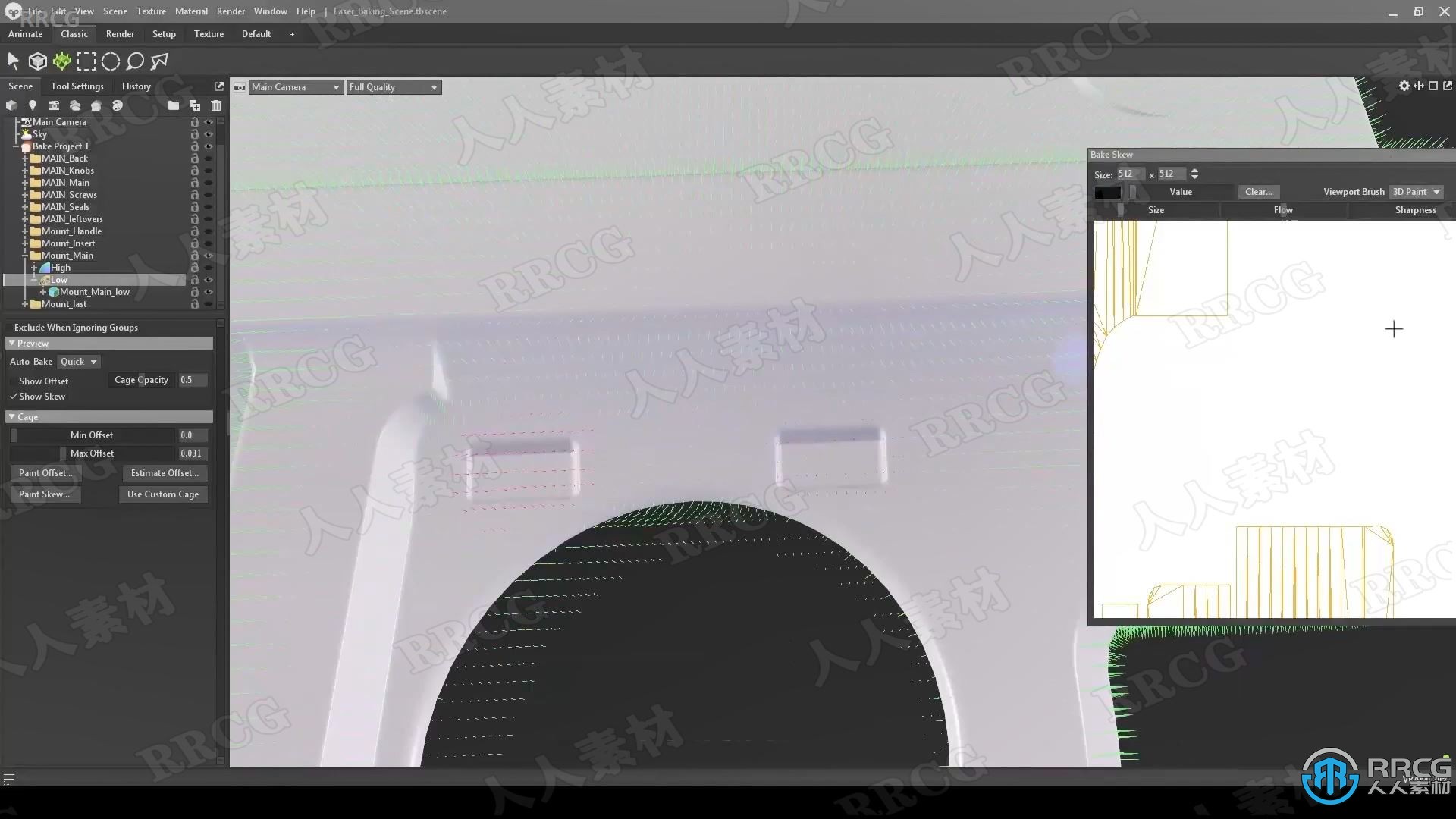Split the viewport with the divider icon
The height and width of the screenshot is (819, 1456).
pyautogui.click(x=1419, y=86)
